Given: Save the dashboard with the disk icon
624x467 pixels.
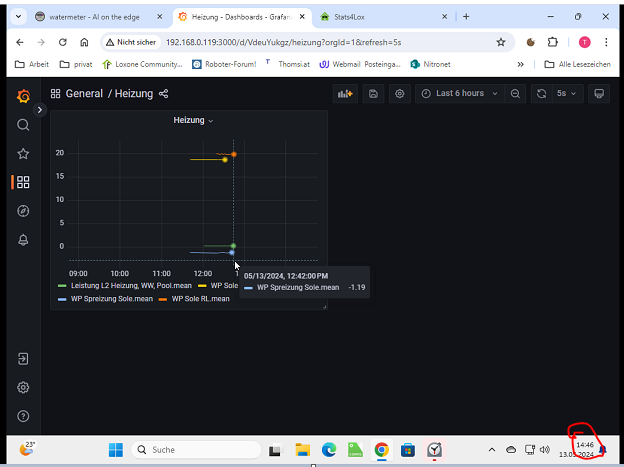Looking at the screenshot, I should coord(373,93).
